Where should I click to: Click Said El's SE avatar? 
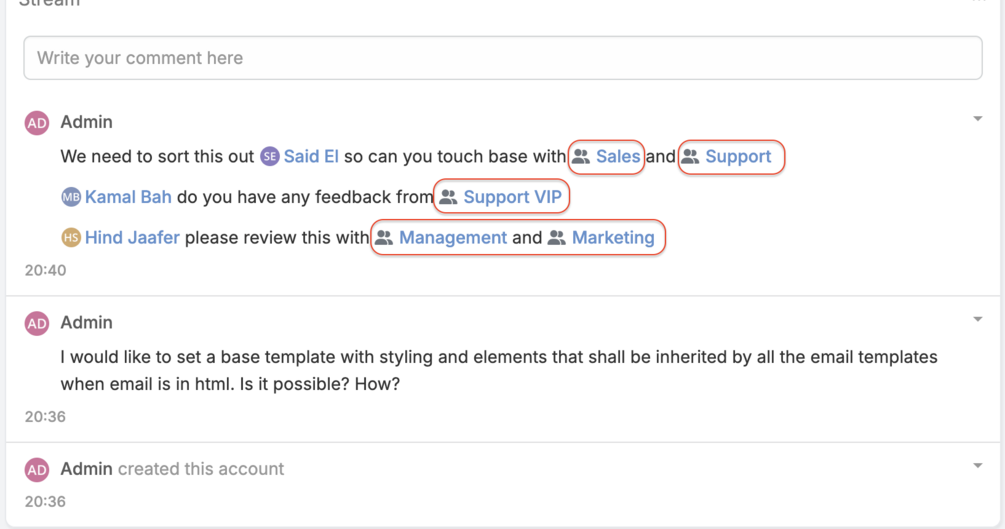[270, 157]
